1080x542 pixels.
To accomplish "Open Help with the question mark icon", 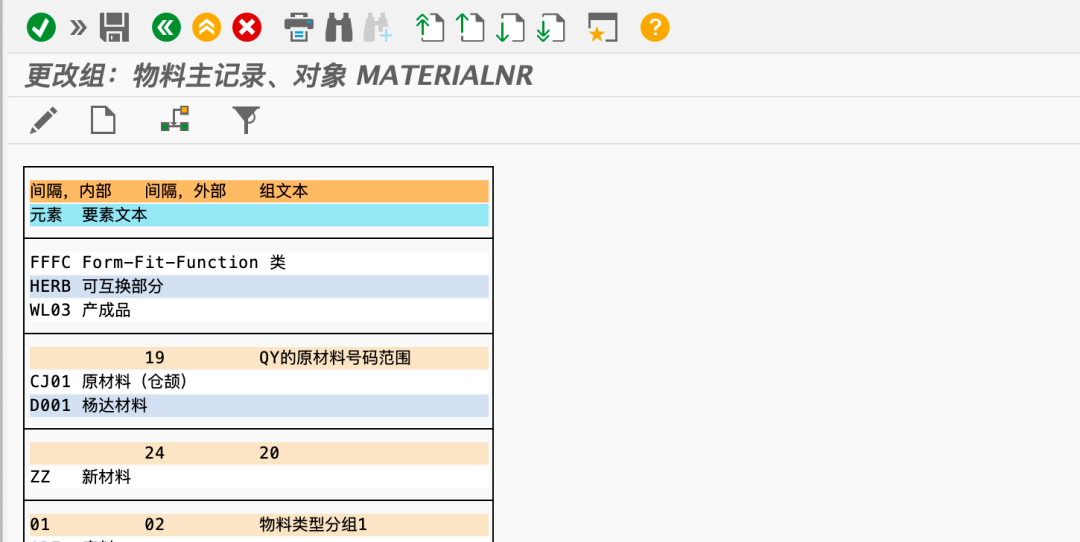I will [x=654, y=27].
